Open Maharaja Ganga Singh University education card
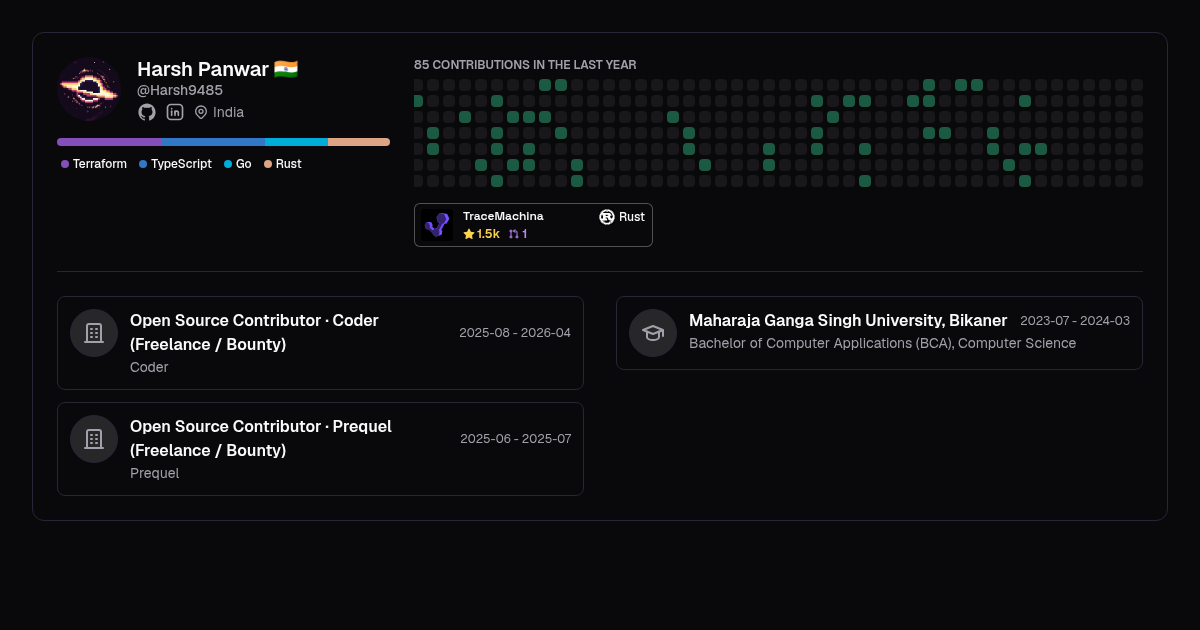 pos(879,333)
